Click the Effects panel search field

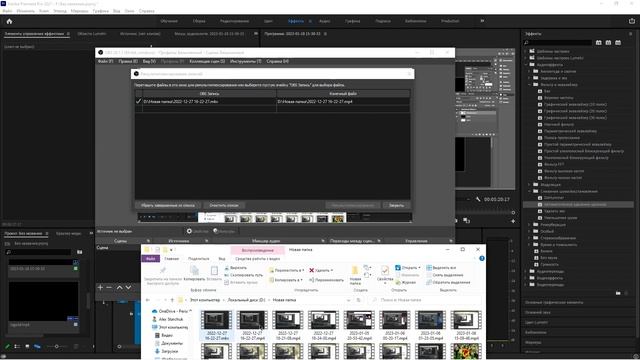coord(558,42)
